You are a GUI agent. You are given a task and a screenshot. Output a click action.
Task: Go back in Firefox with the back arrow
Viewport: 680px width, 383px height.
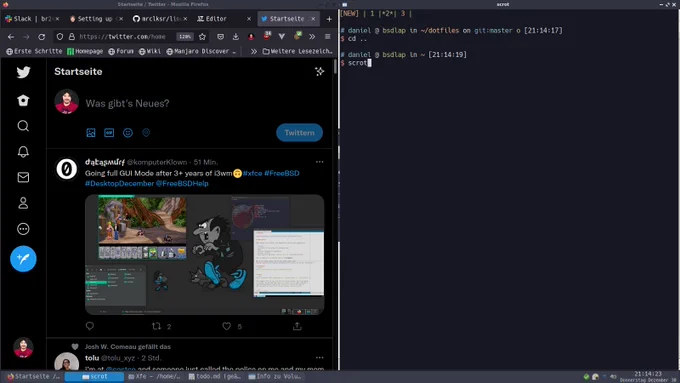[x=11, y=37]
